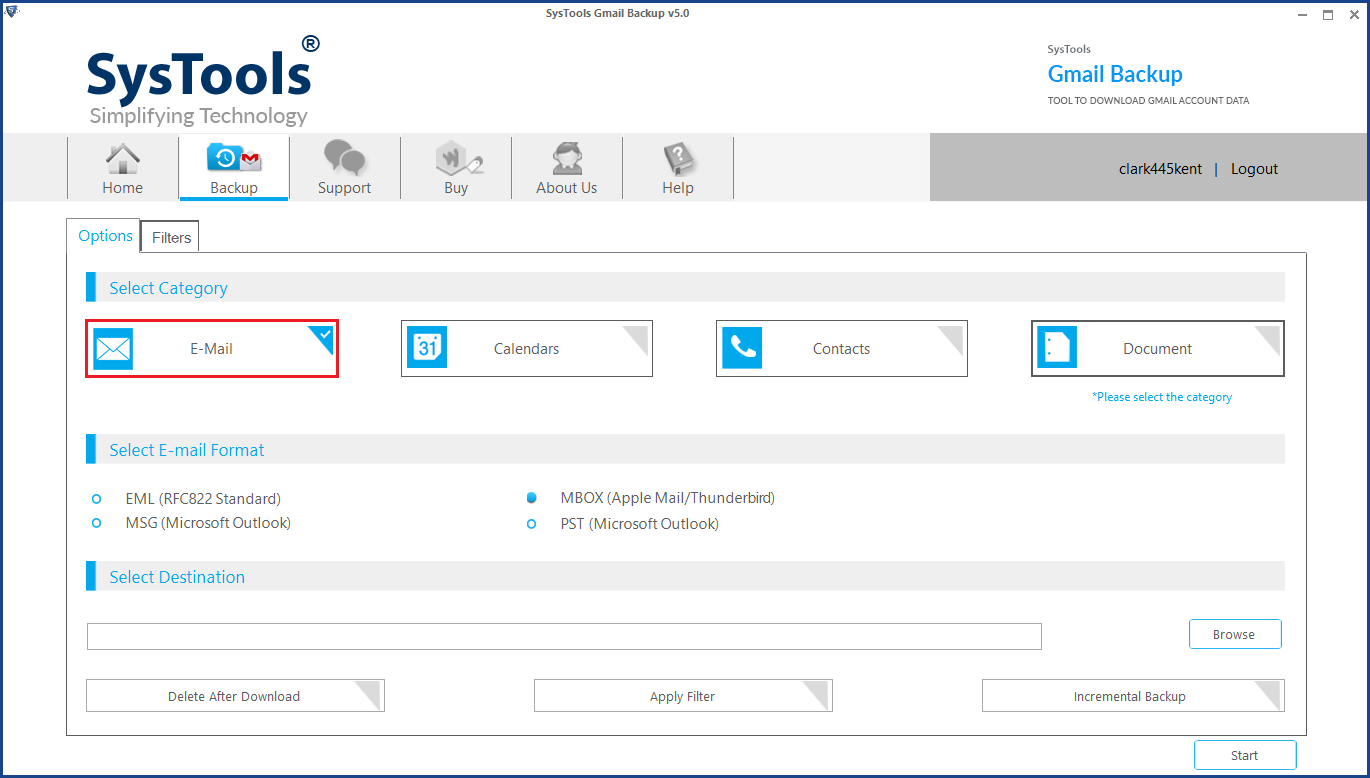
Task: Click the Select Category heading
Action: pyautogui.click(x=168, y=288)
